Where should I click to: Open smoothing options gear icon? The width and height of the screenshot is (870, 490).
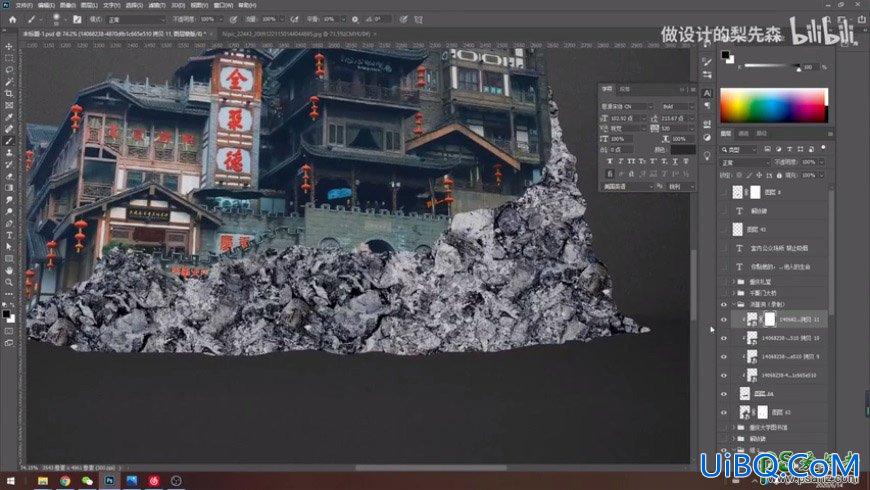(x=355, y=19)
